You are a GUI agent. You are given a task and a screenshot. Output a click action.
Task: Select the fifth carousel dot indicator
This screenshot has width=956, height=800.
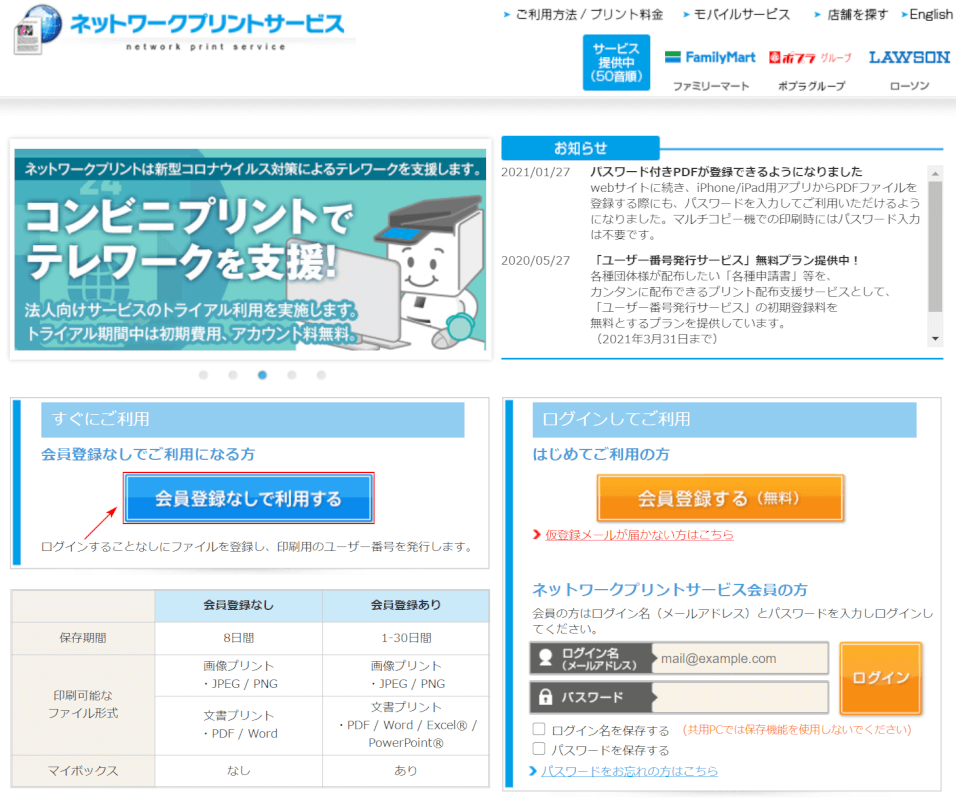tap(321, 375)
